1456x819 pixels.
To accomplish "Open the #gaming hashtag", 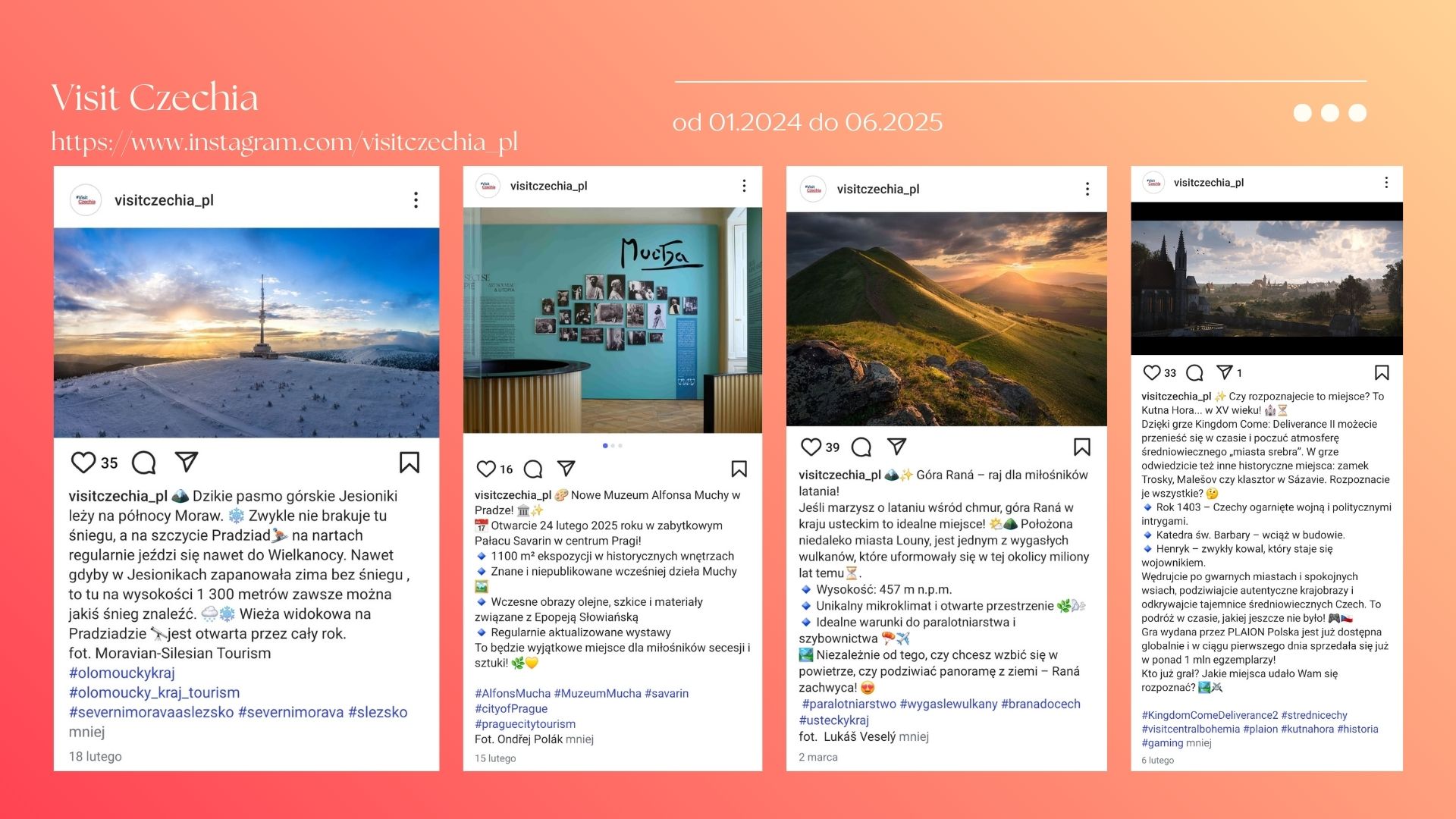I will click(1163, 743).
